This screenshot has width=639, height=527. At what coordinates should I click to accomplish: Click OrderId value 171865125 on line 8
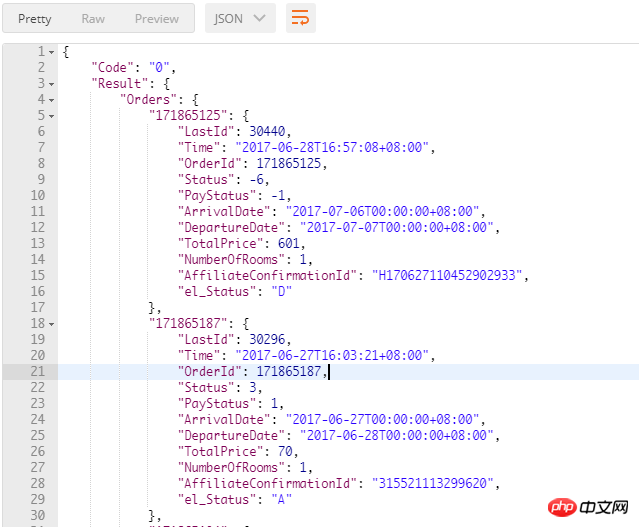click(289, 163)
